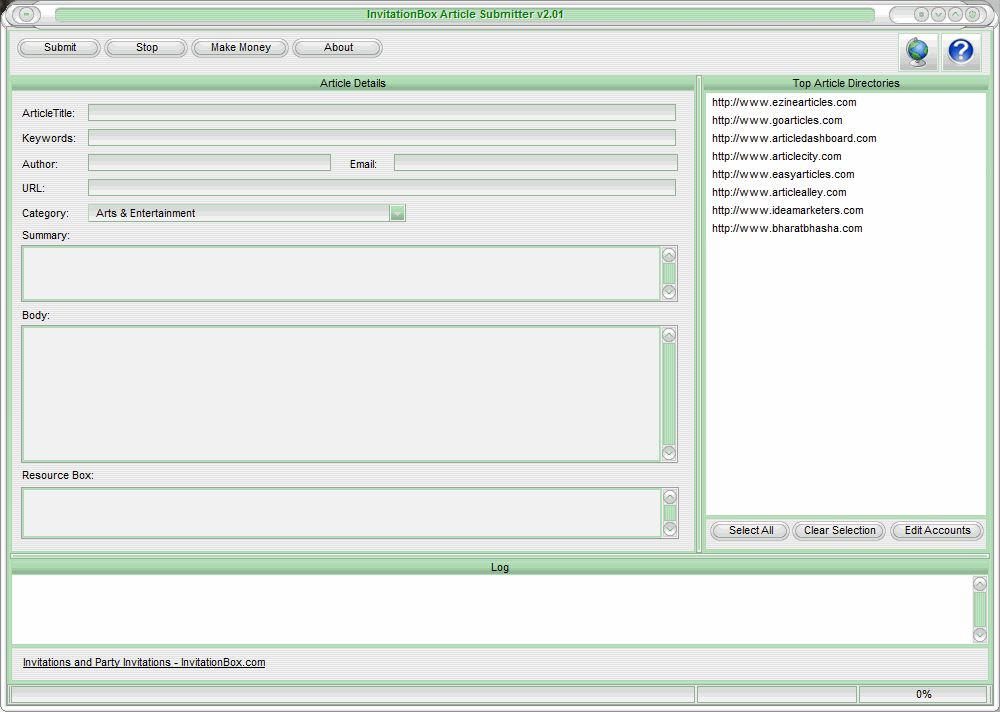
Task: Click the Submit button
Action: (59, 48)
